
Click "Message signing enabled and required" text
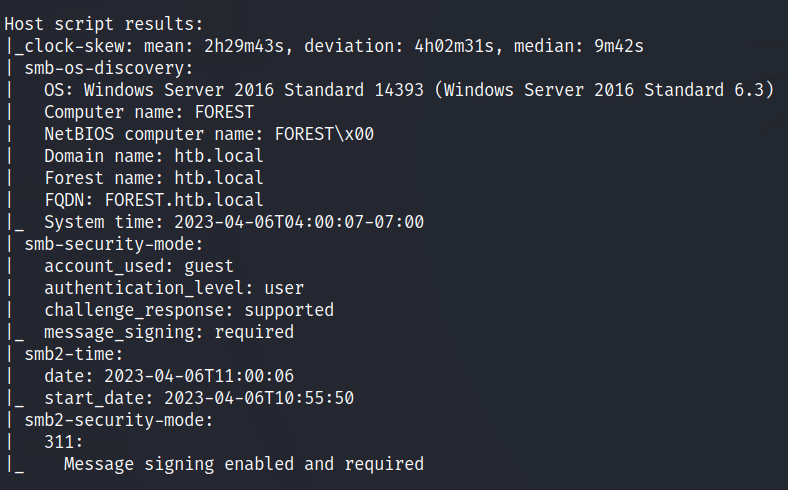click(x=244, y=464)
